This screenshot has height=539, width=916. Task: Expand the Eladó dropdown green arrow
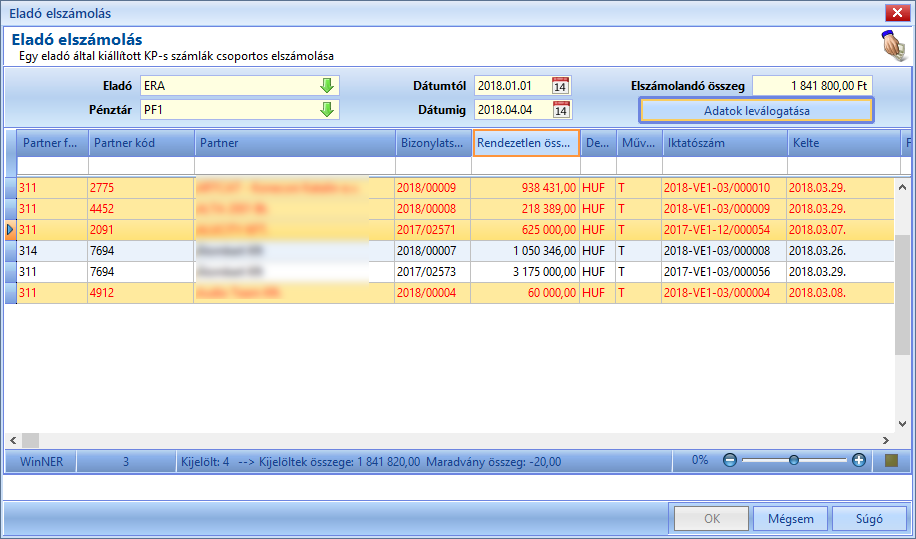[x=327, y=86]
